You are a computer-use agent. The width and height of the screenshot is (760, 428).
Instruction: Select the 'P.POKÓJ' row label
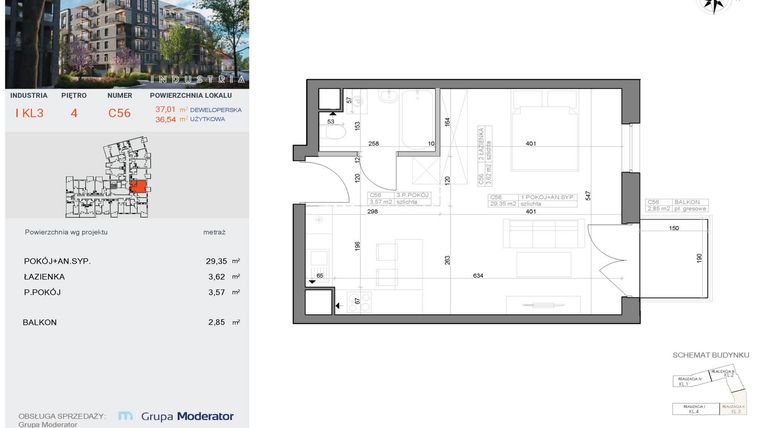[42, 292]
